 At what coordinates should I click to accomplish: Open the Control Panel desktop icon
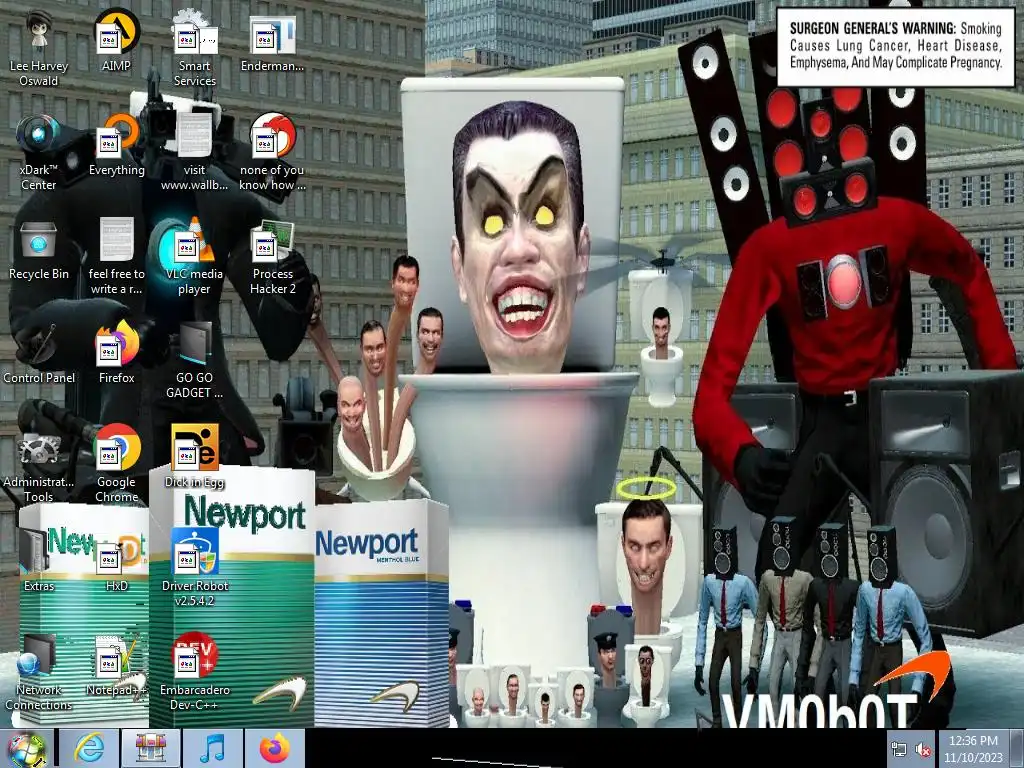pos(39,353)
